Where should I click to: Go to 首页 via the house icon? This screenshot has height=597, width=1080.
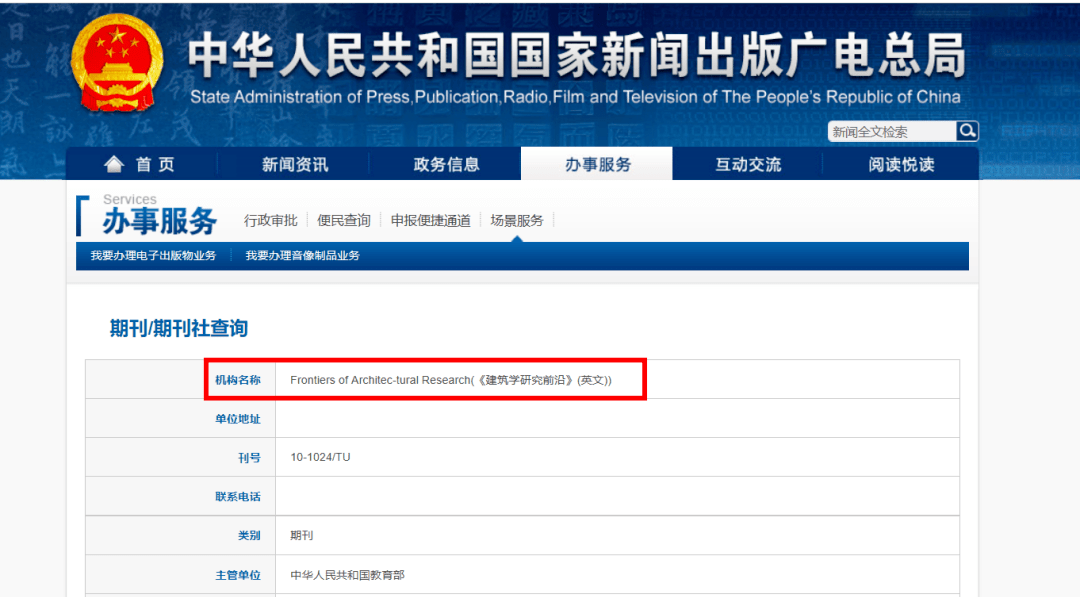(x=115, y=165)
